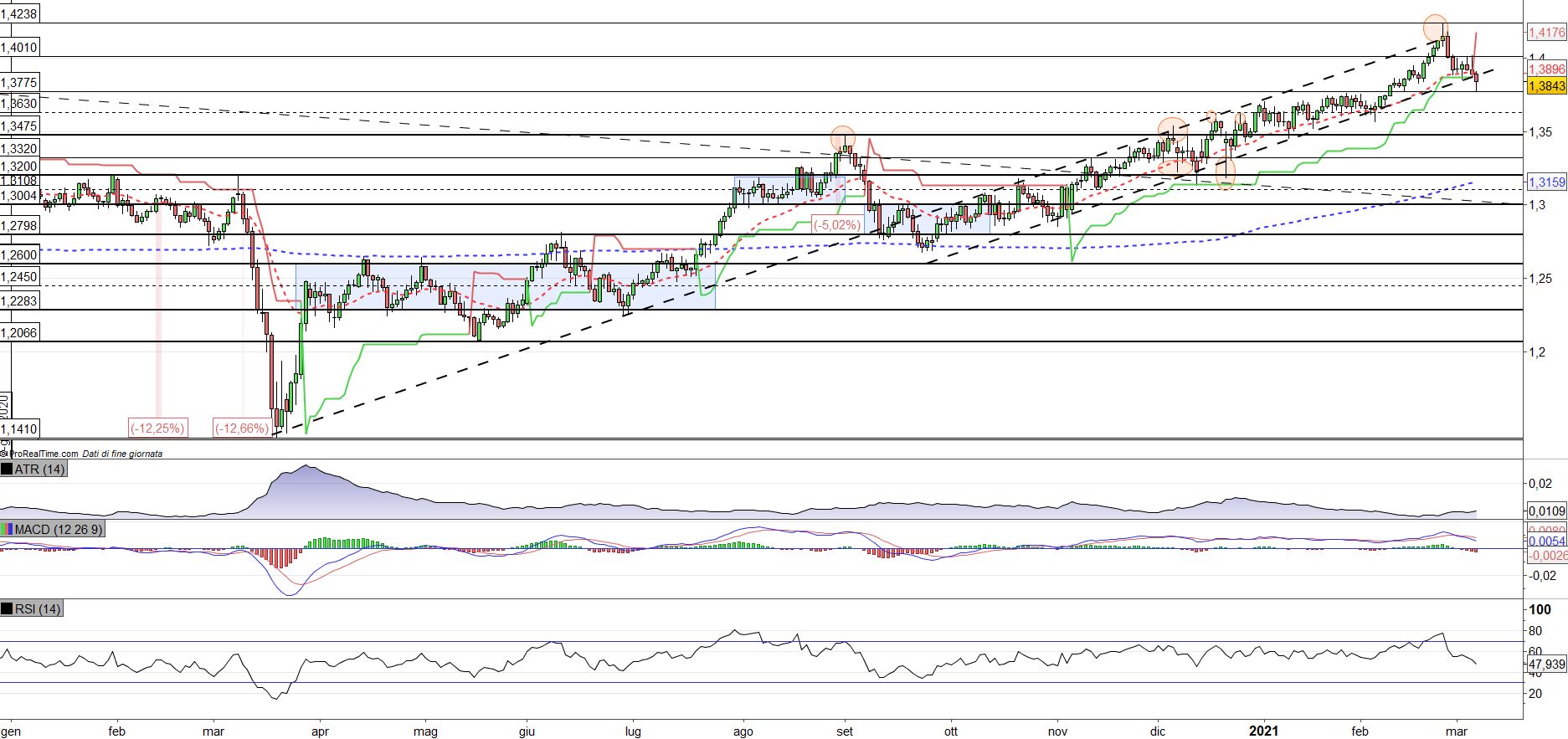
Task: Click the 'apr' month label on time axis
Action: tap(319, 731)
